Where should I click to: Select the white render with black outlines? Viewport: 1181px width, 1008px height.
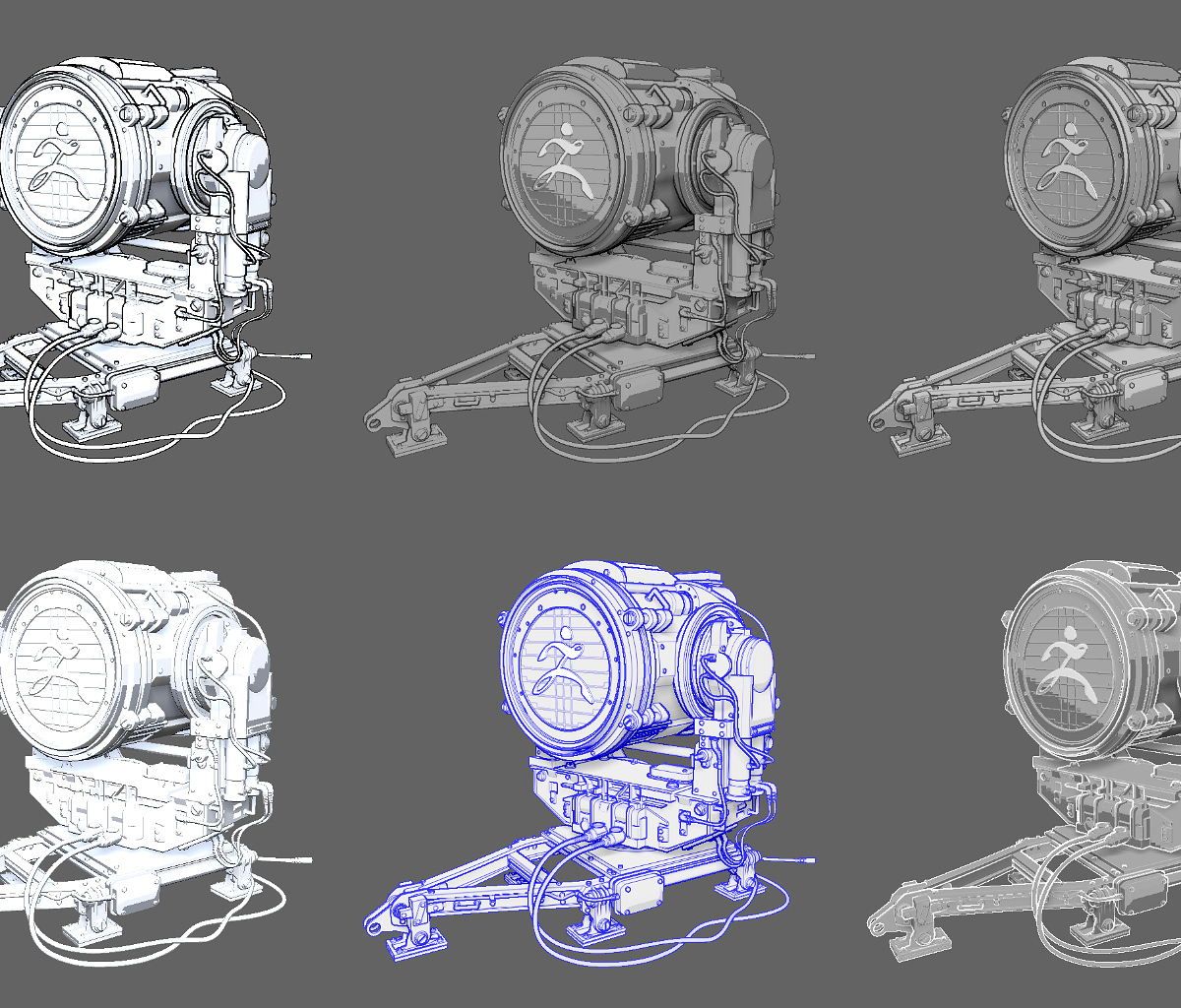click(155, 259)
